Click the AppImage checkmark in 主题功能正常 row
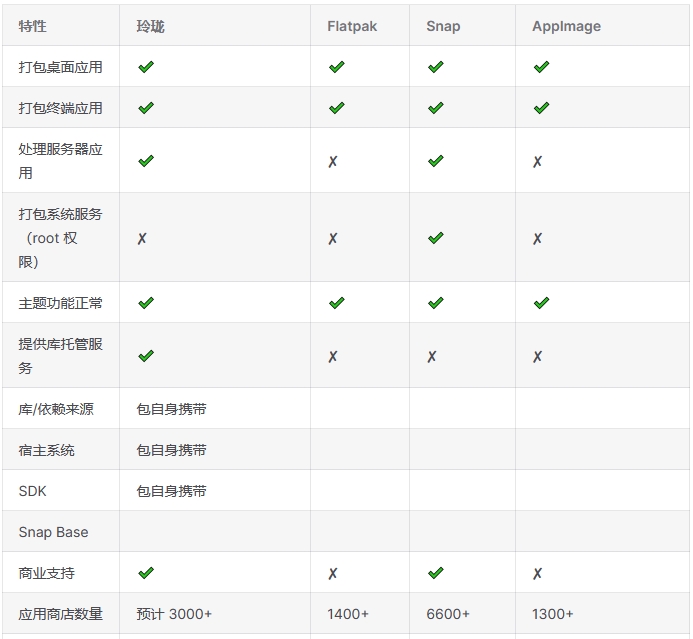 541,303
